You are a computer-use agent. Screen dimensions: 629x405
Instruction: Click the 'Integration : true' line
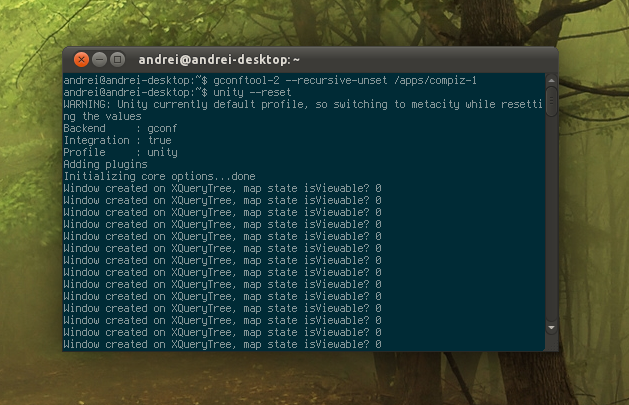(x=118, y=141)
